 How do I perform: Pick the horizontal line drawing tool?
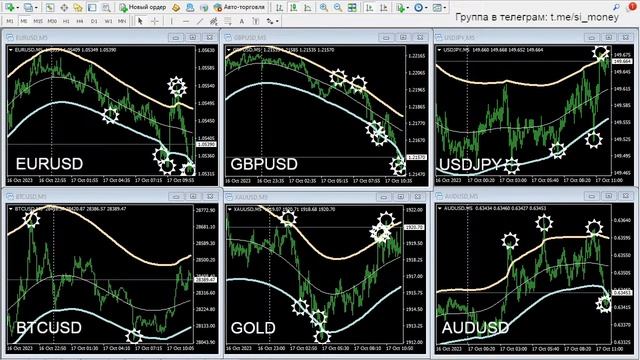186,21
